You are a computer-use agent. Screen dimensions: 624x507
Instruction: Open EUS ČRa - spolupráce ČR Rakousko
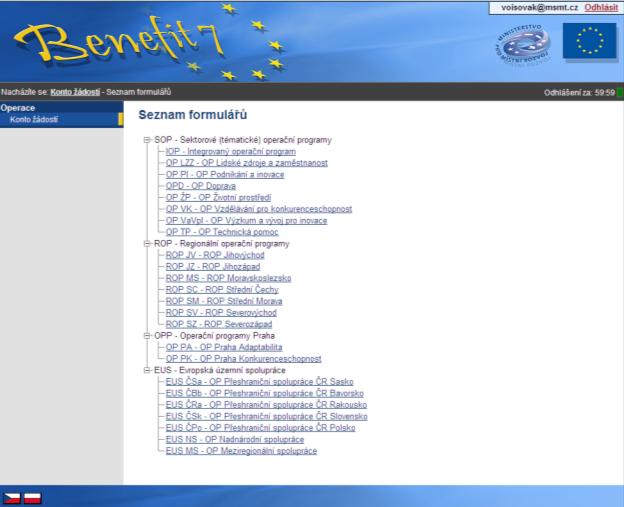(x=266, y=405)
